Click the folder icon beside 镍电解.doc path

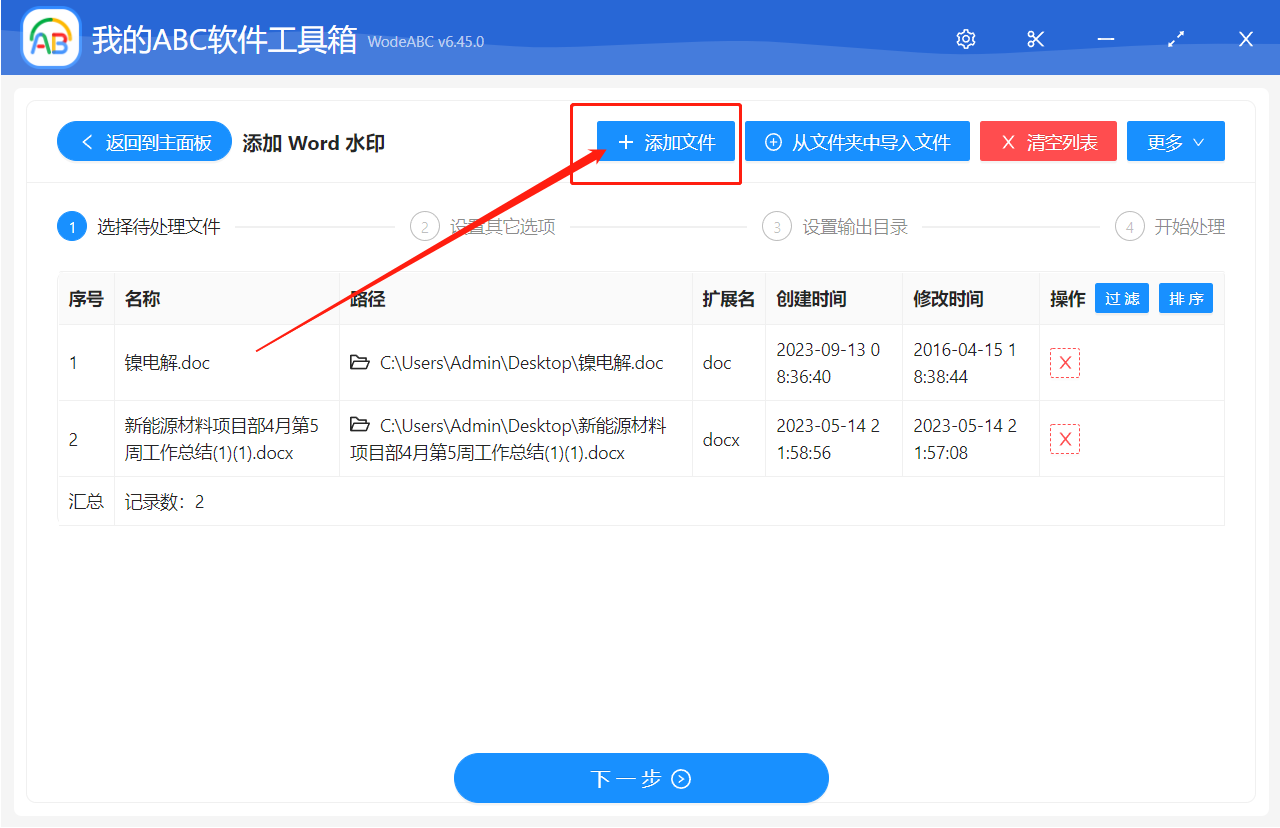click(x=360, y=362)
